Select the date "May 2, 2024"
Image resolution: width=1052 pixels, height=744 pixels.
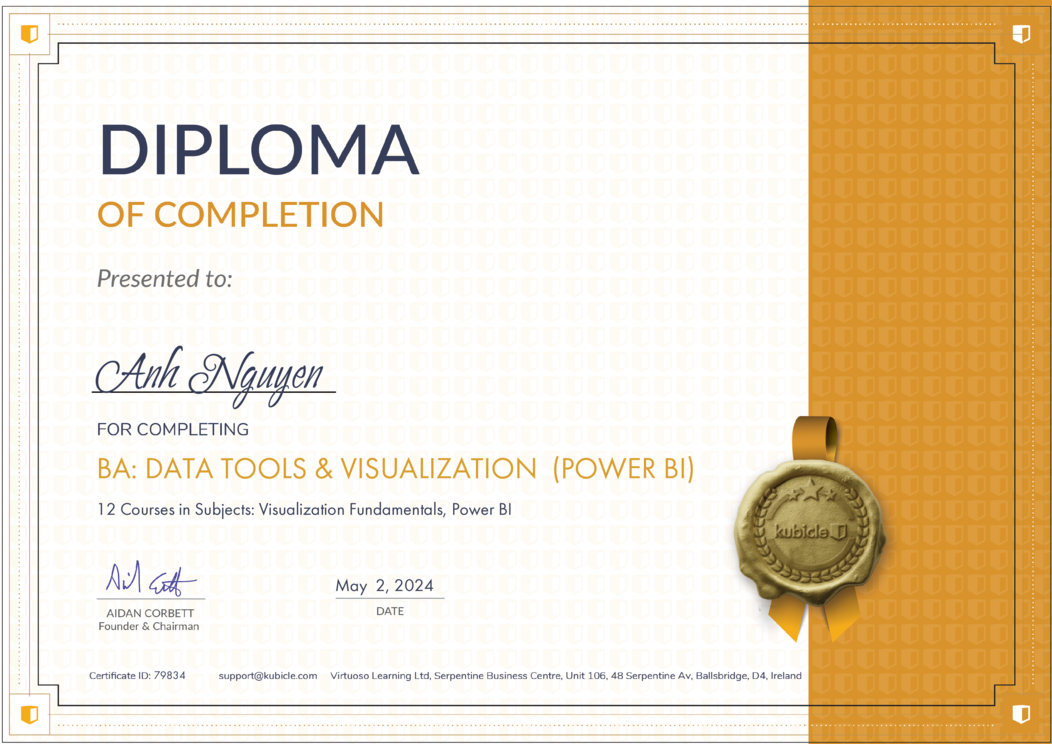point(384,586)
